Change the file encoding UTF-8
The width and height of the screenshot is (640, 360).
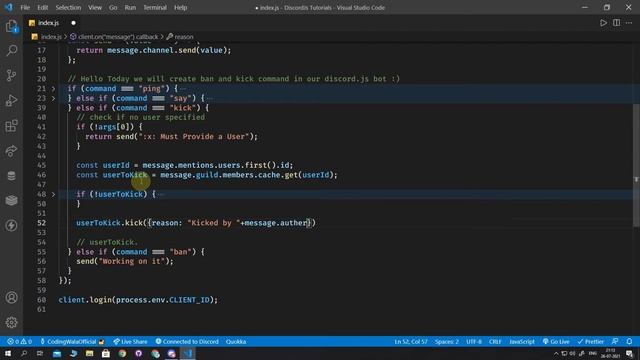[x=474, y=342]
